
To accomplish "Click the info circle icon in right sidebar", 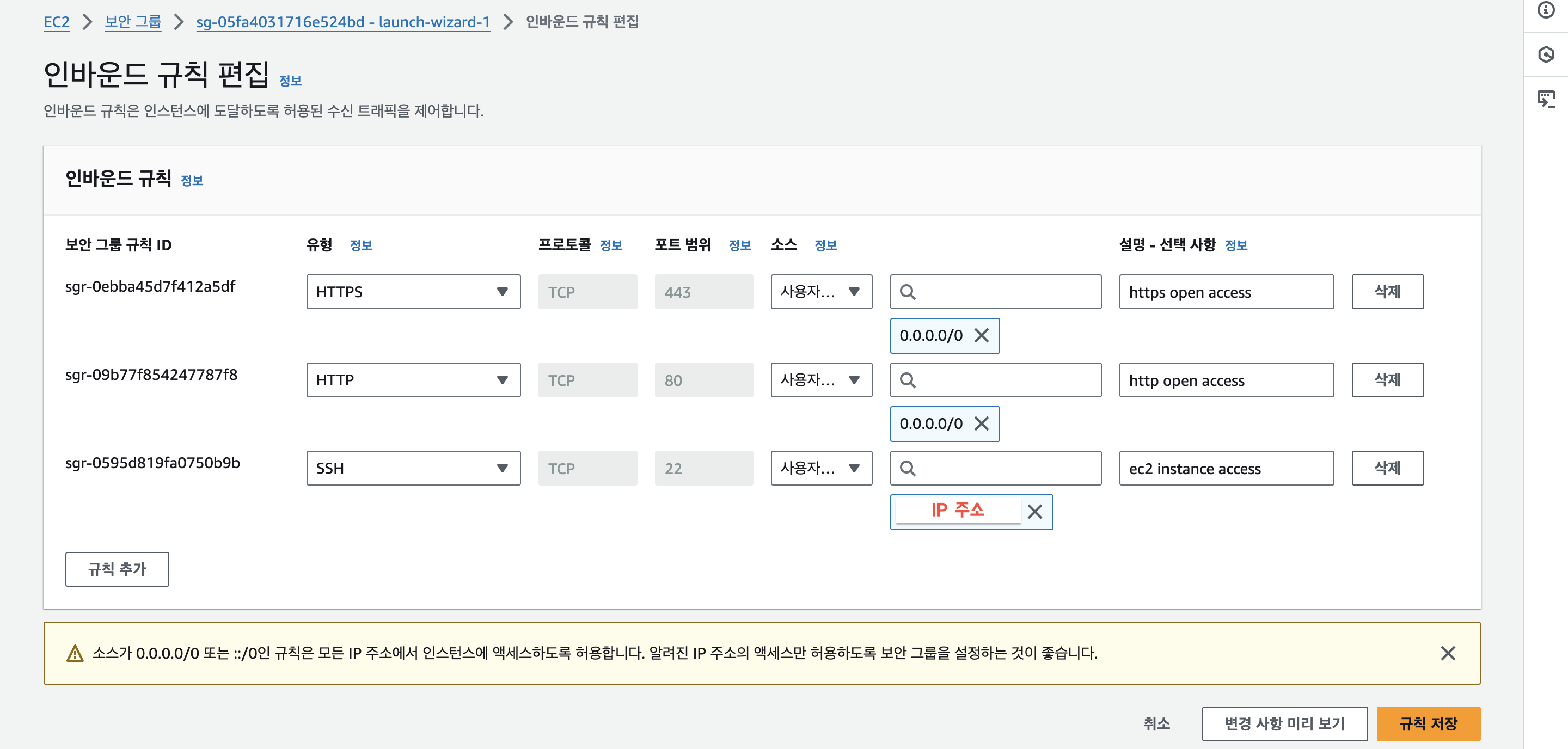I will click(1546, 10).
